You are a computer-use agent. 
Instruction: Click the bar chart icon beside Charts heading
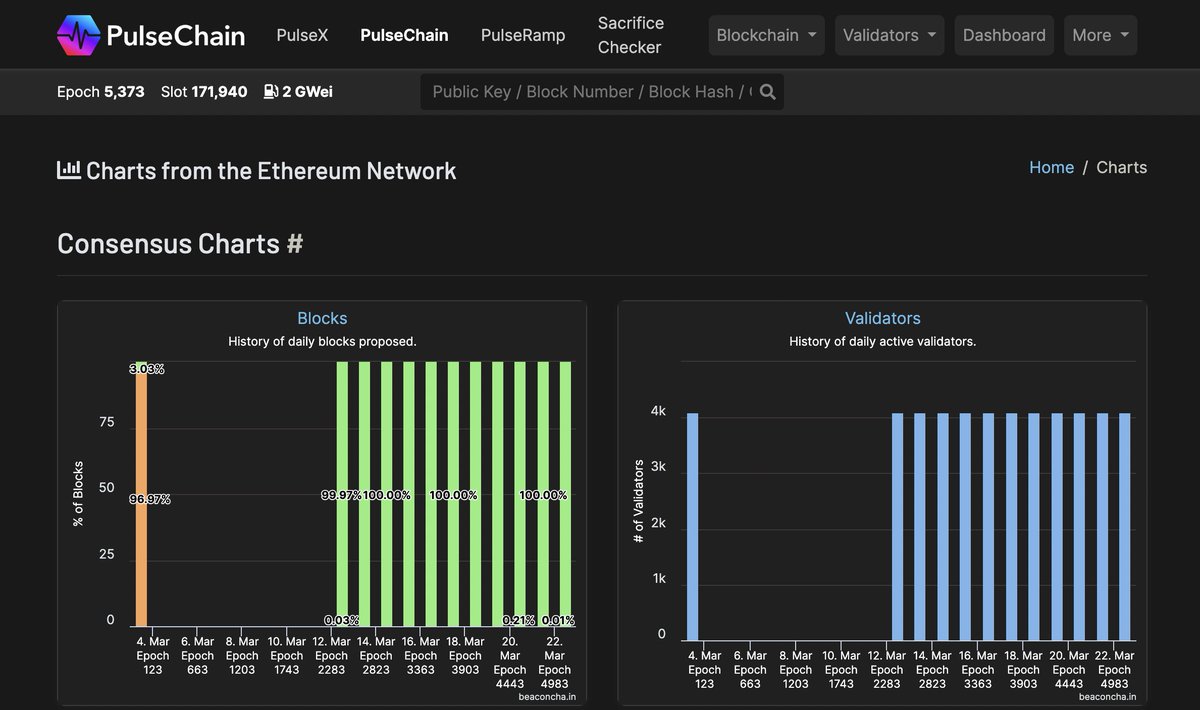[69, 170]
